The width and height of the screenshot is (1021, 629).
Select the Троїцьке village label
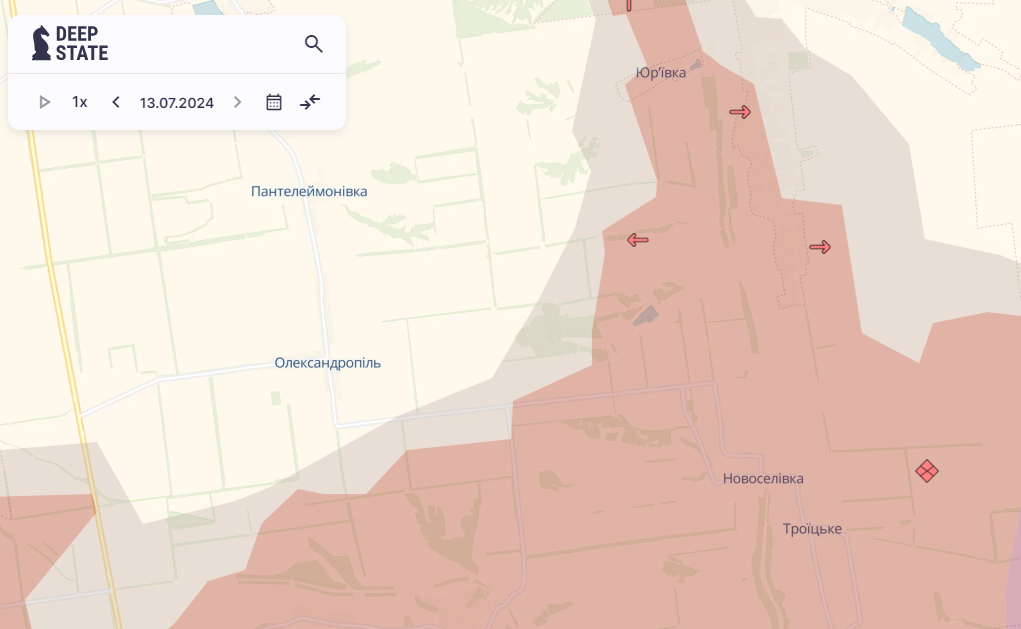(812, 529)
